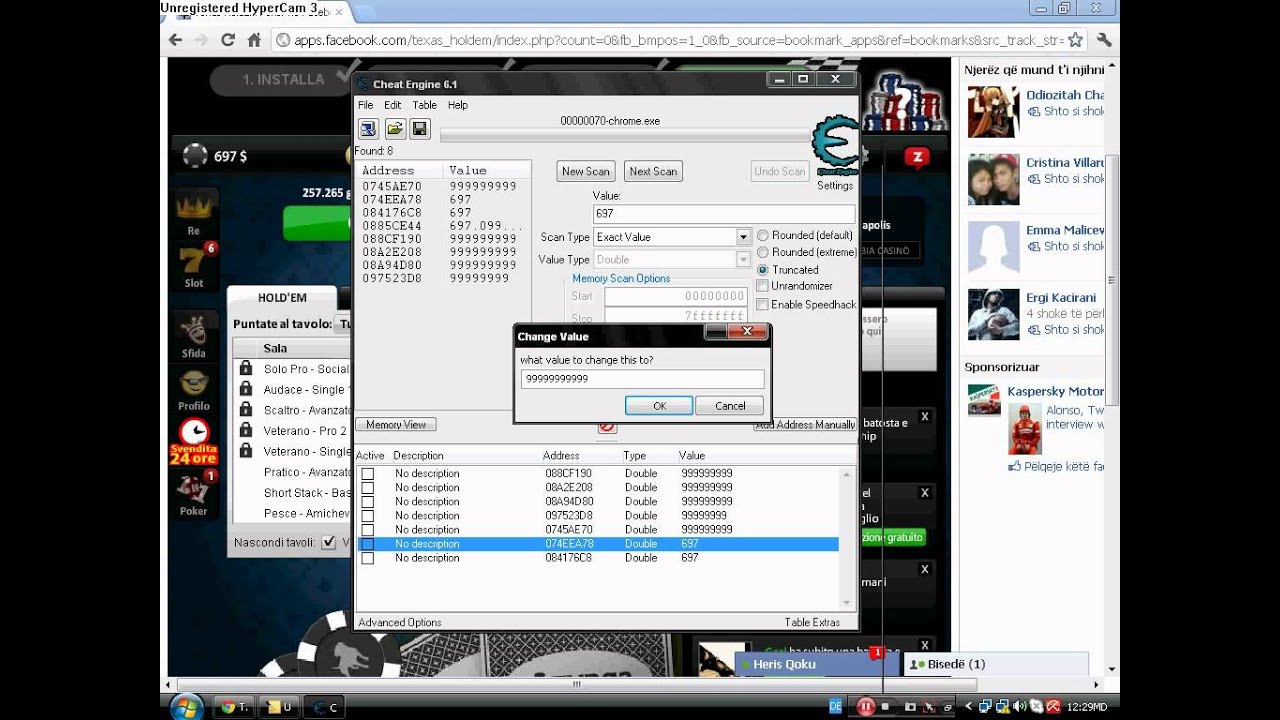The height and width of the screenshot is (720, 1280).
Task: Open the Value Type Double dropdown
Action: 743,260
